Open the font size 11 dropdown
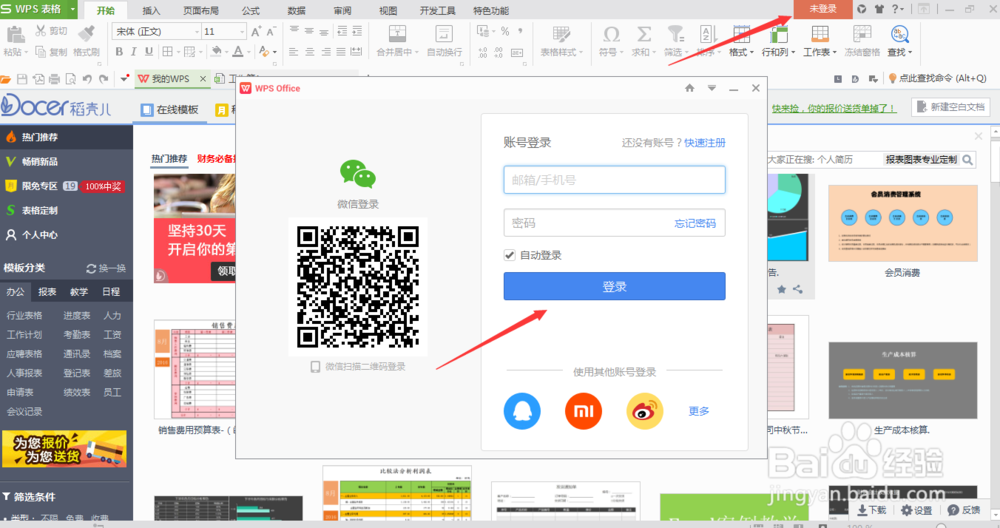This screenshot has width=1000, height=528. (242, 31)
